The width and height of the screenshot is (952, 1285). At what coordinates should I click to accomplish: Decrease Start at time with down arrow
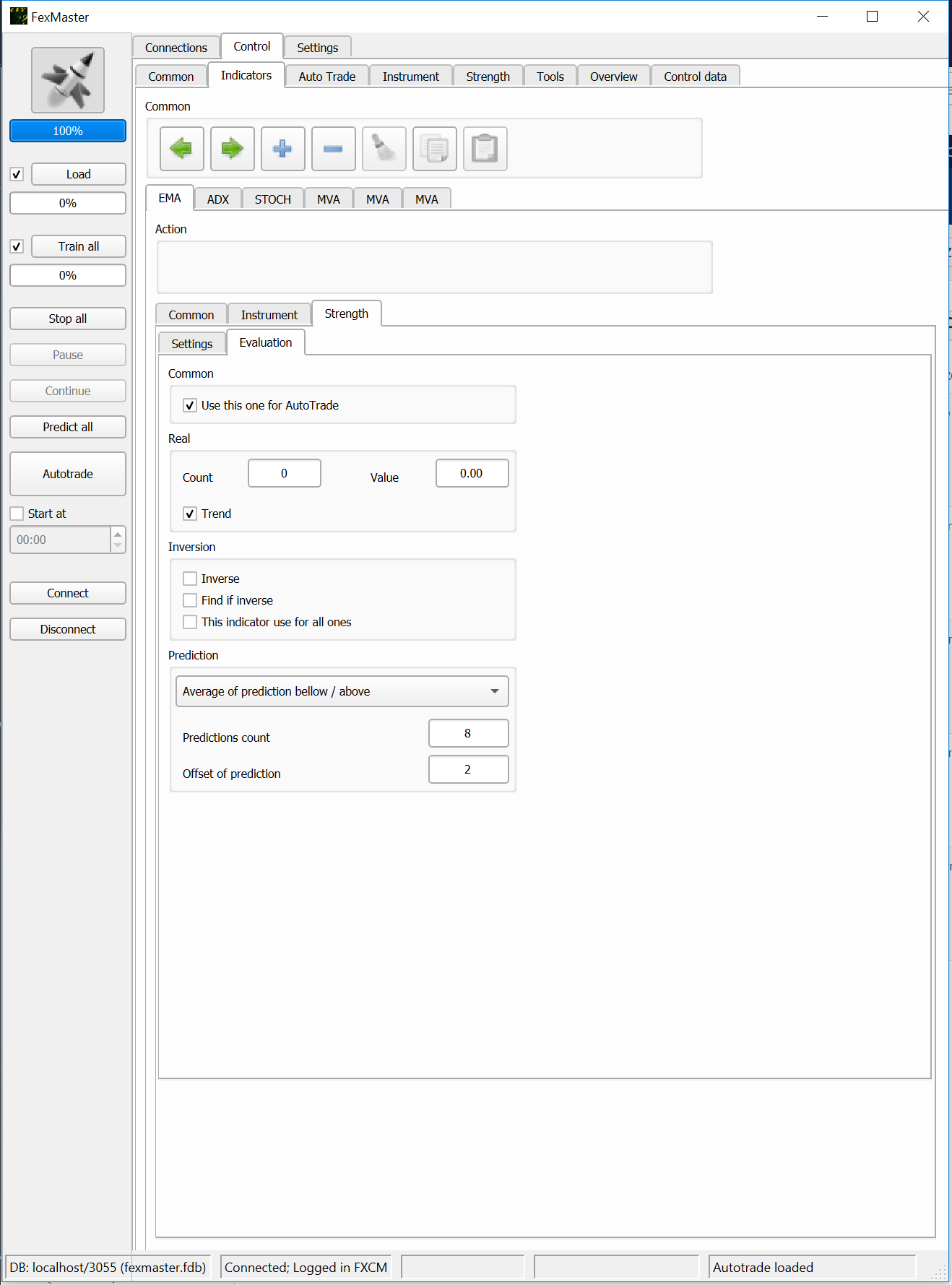click(x=118, y=545)
